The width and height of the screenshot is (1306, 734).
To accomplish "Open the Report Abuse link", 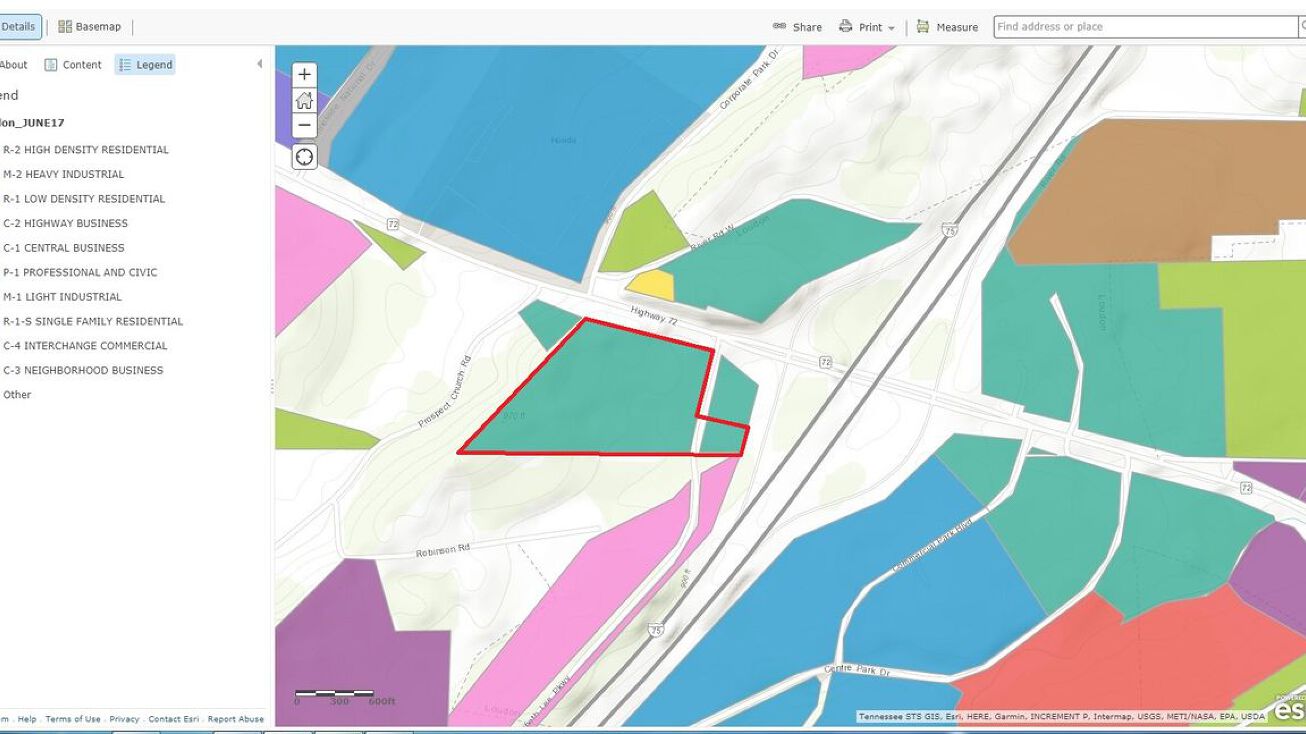I will (x=236, y=719).
